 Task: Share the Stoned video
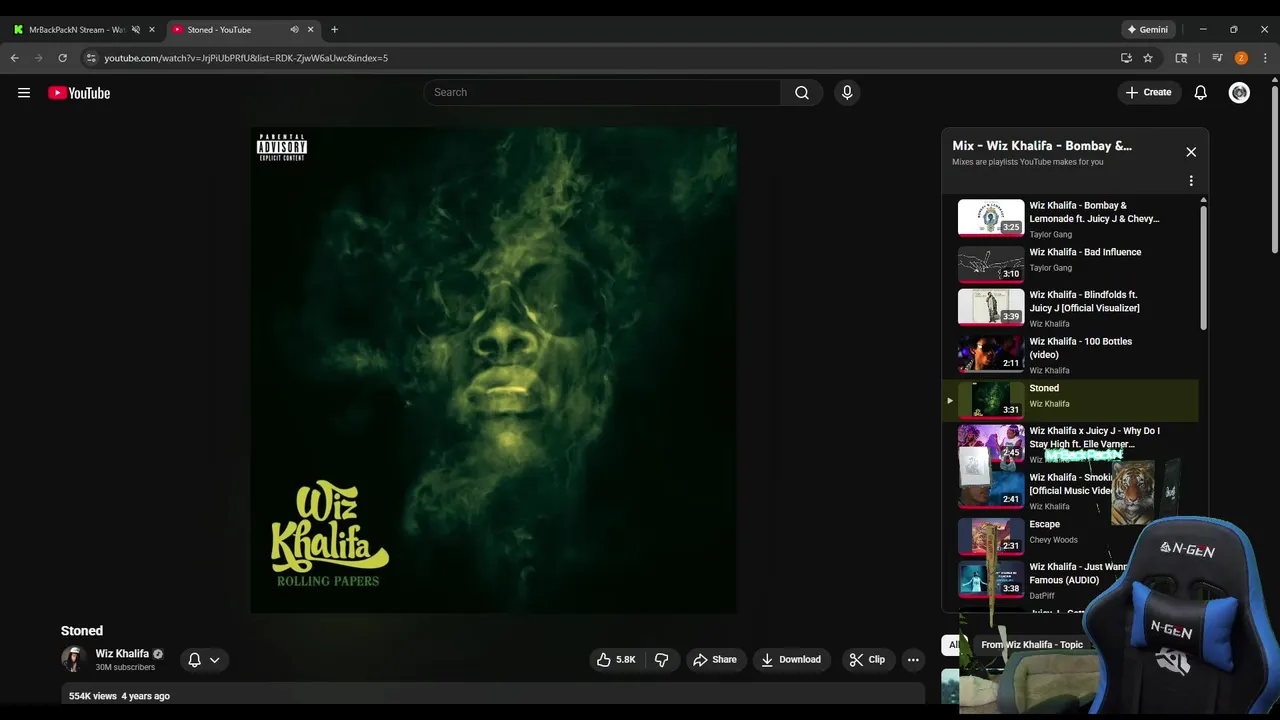[715, 660]
